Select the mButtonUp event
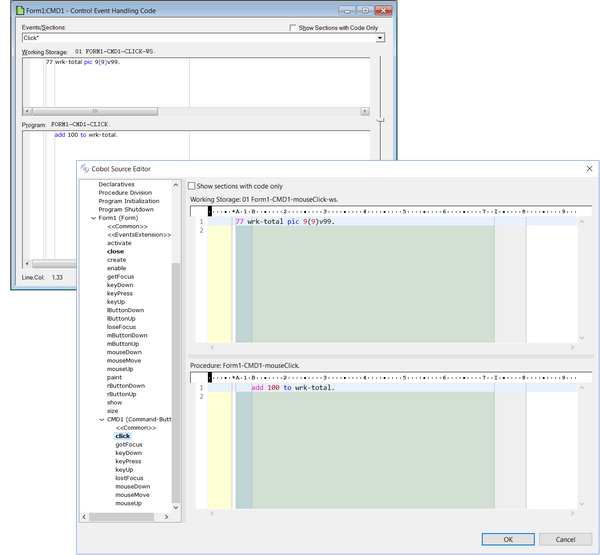Viewport: 600px width, 555px height. click(x=123, y=344)
